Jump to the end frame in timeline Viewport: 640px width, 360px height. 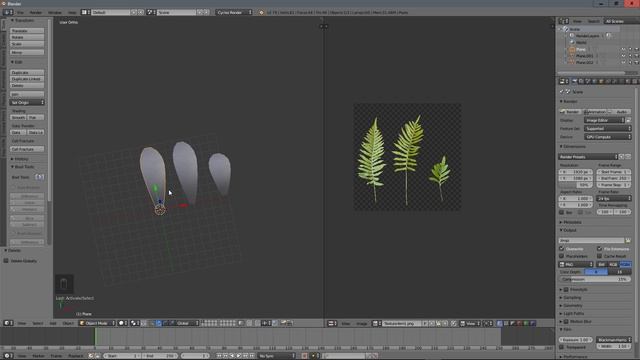(x=252, y=356)
